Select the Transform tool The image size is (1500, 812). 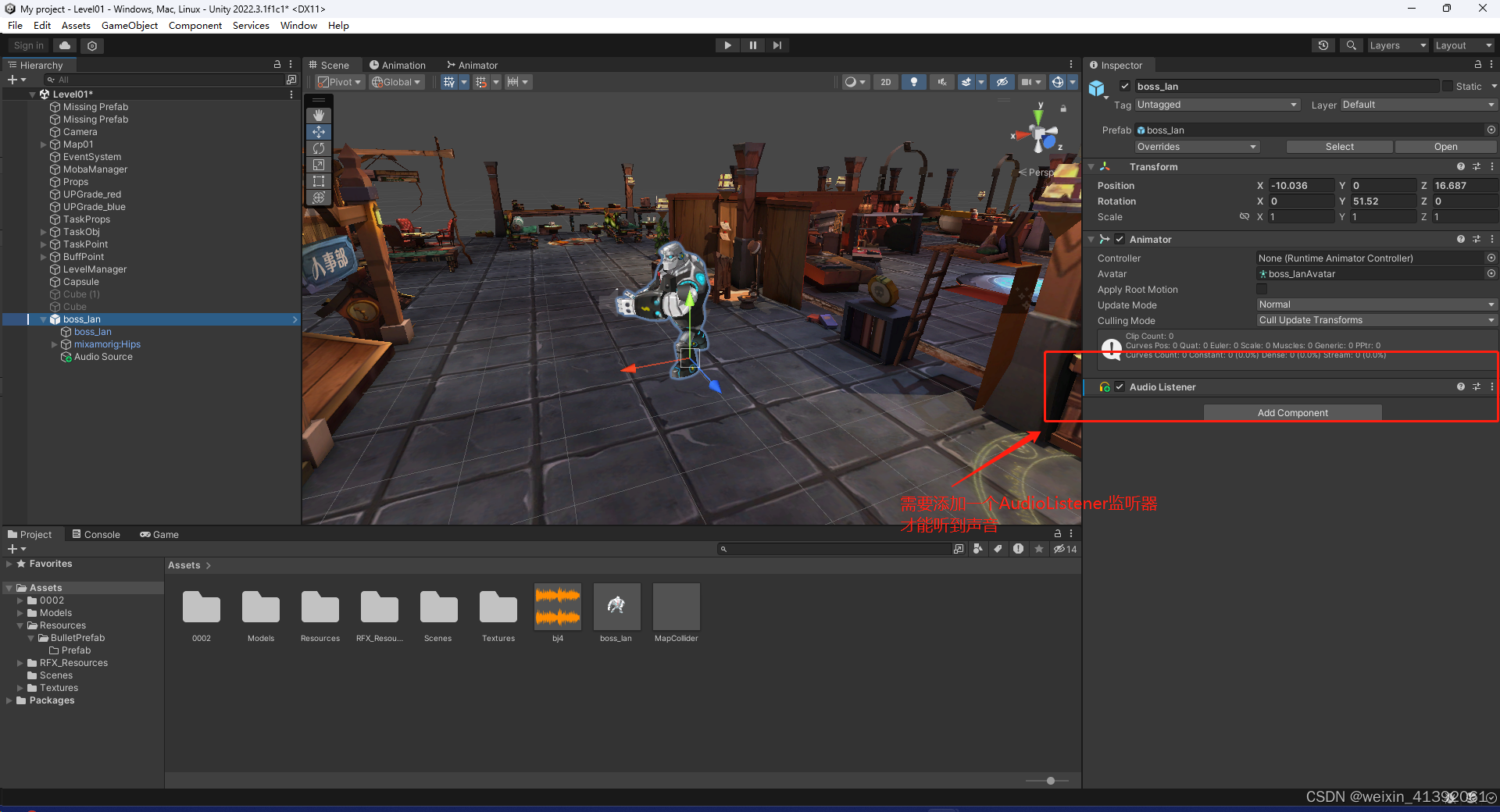319,198
